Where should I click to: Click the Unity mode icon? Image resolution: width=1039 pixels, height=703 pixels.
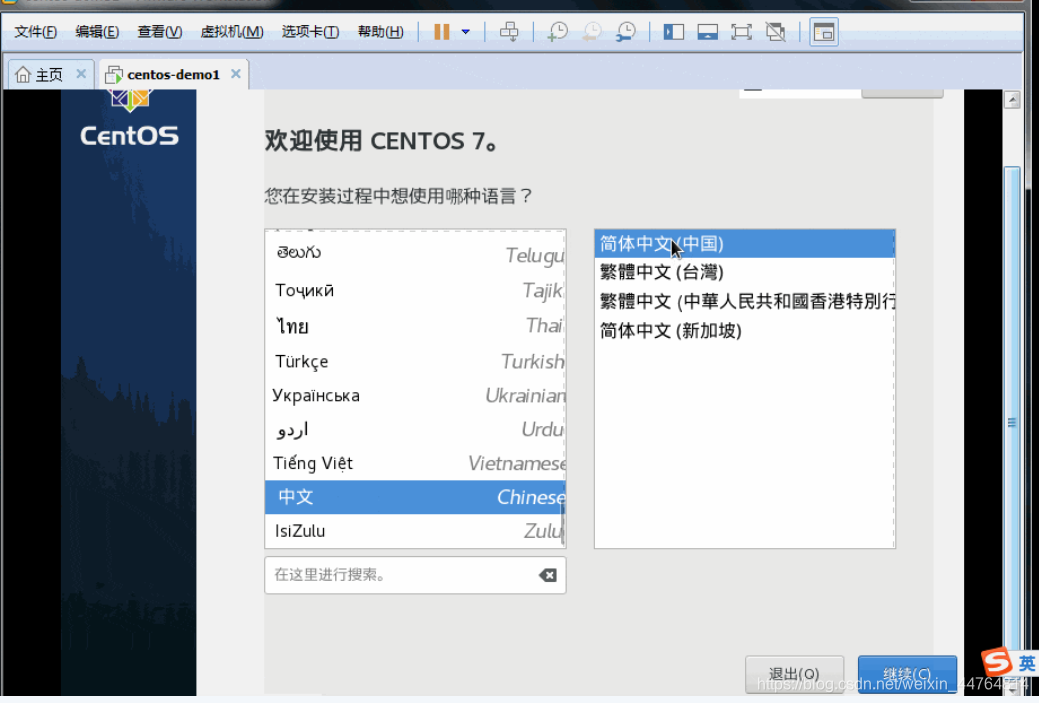coord(775,31)
